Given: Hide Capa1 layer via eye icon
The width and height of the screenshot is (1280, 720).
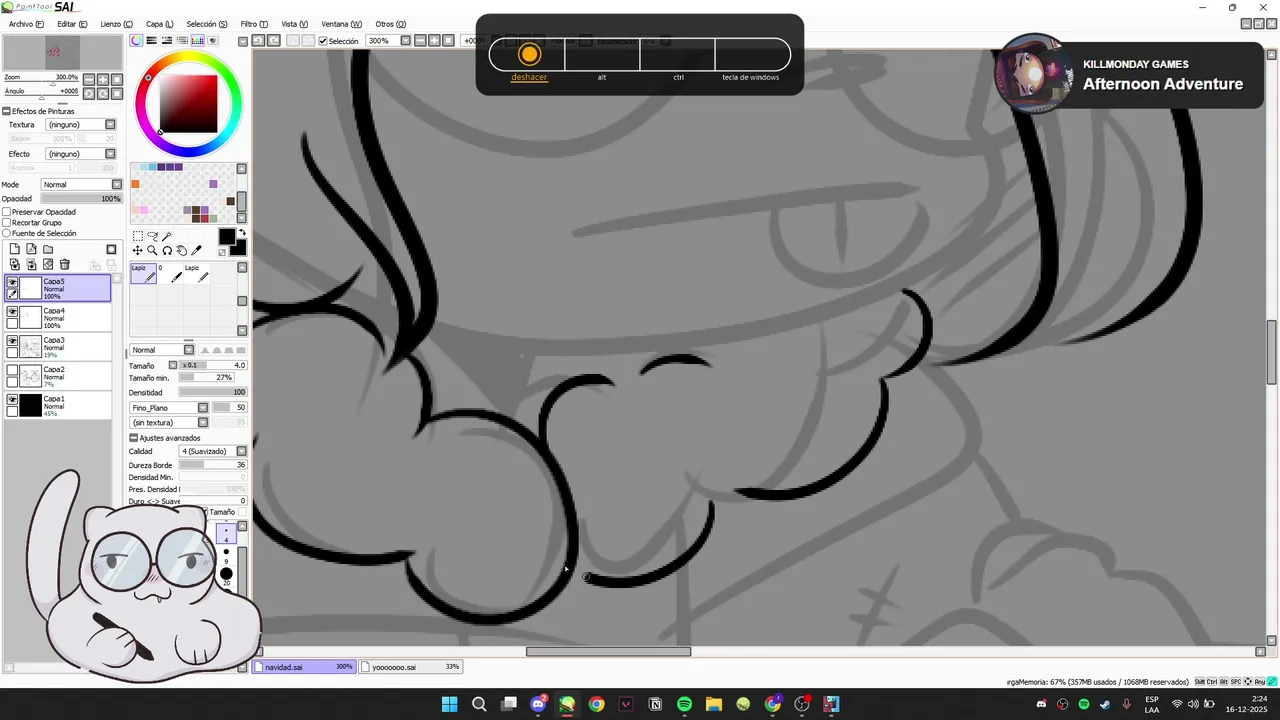Looking at the screenshot, I should pyautogui.click(x=12, y=399).
